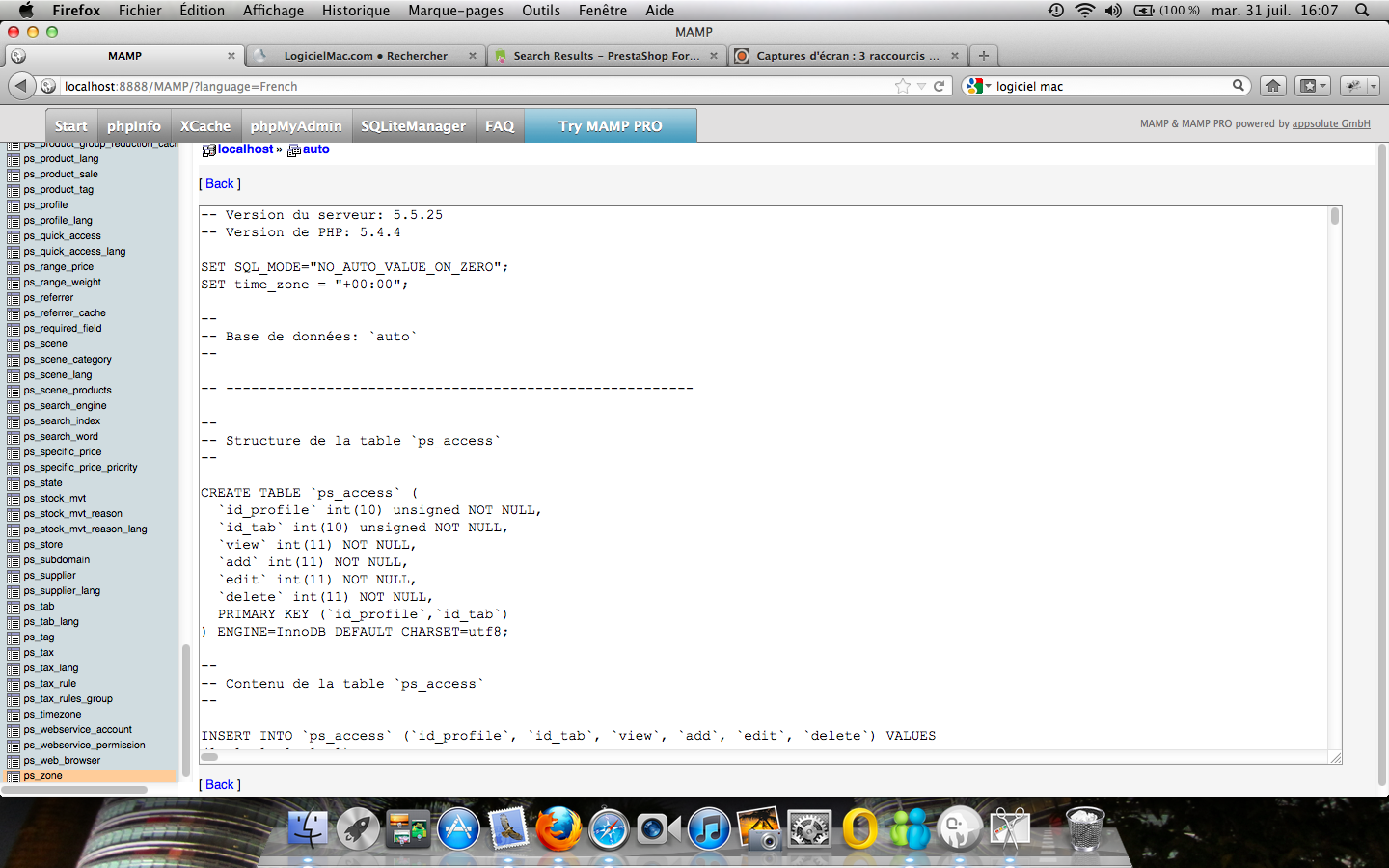The image size is (1389, 868).
Task: Click the browse icon beside ps_scene
Action: click(x=13, y=344)
